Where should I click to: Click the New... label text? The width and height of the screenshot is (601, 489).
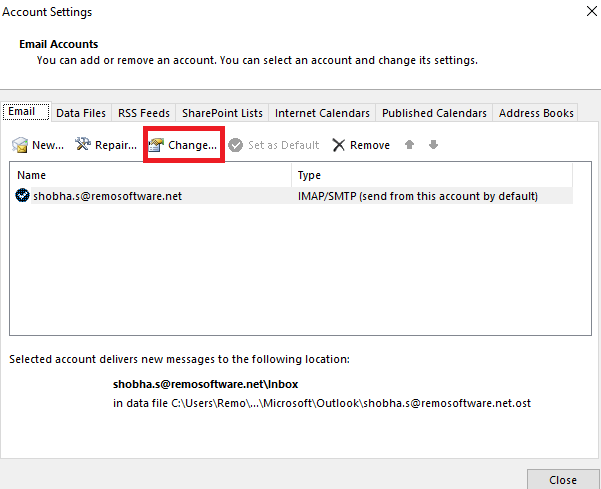(x=48, y=145)
